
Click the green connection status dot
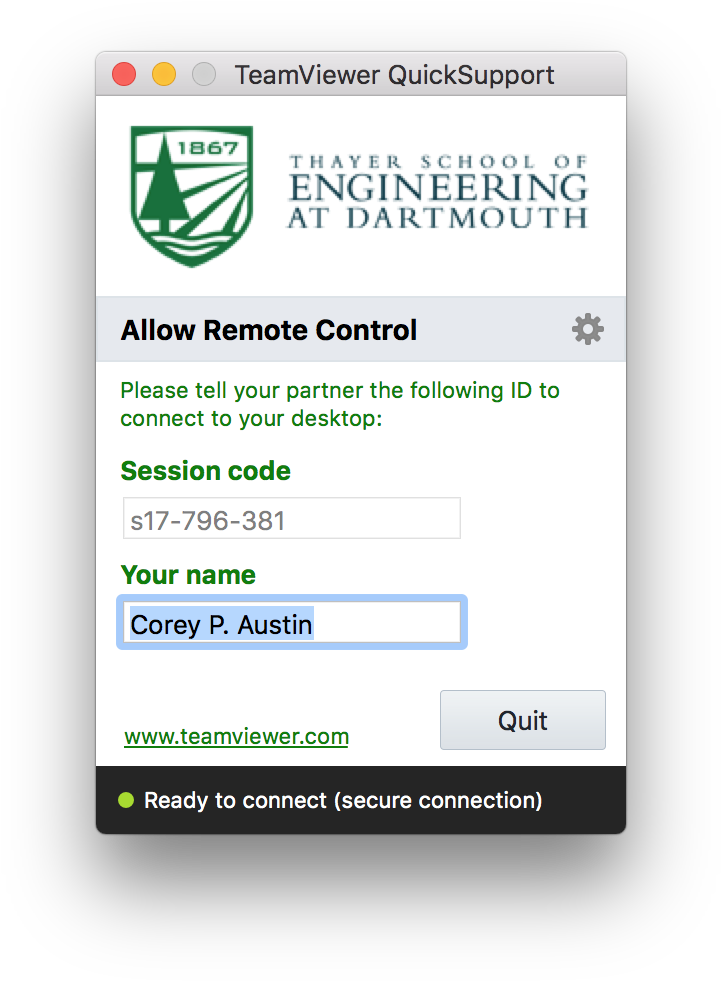point(126,800)
